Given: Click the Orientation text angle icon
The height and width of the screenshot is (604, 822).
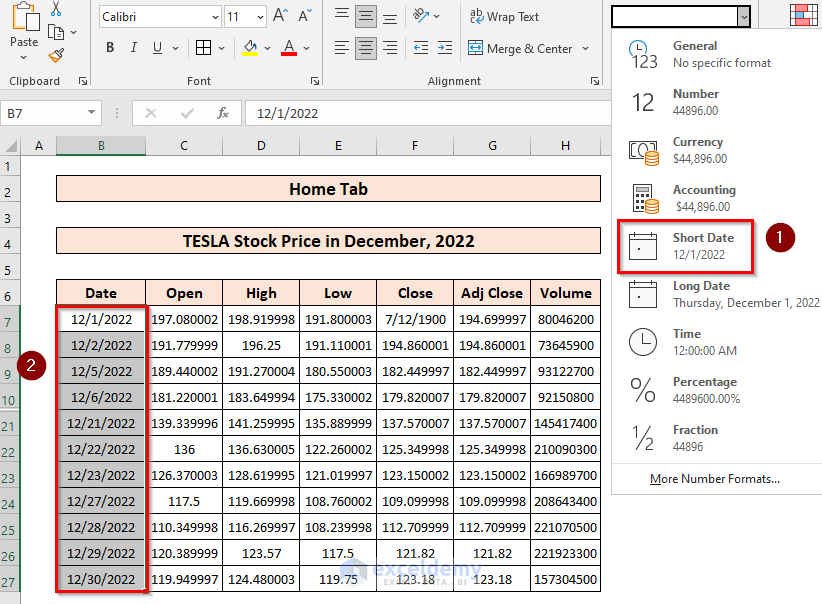Looking at the screenshot, I should [x=420, y=16].
